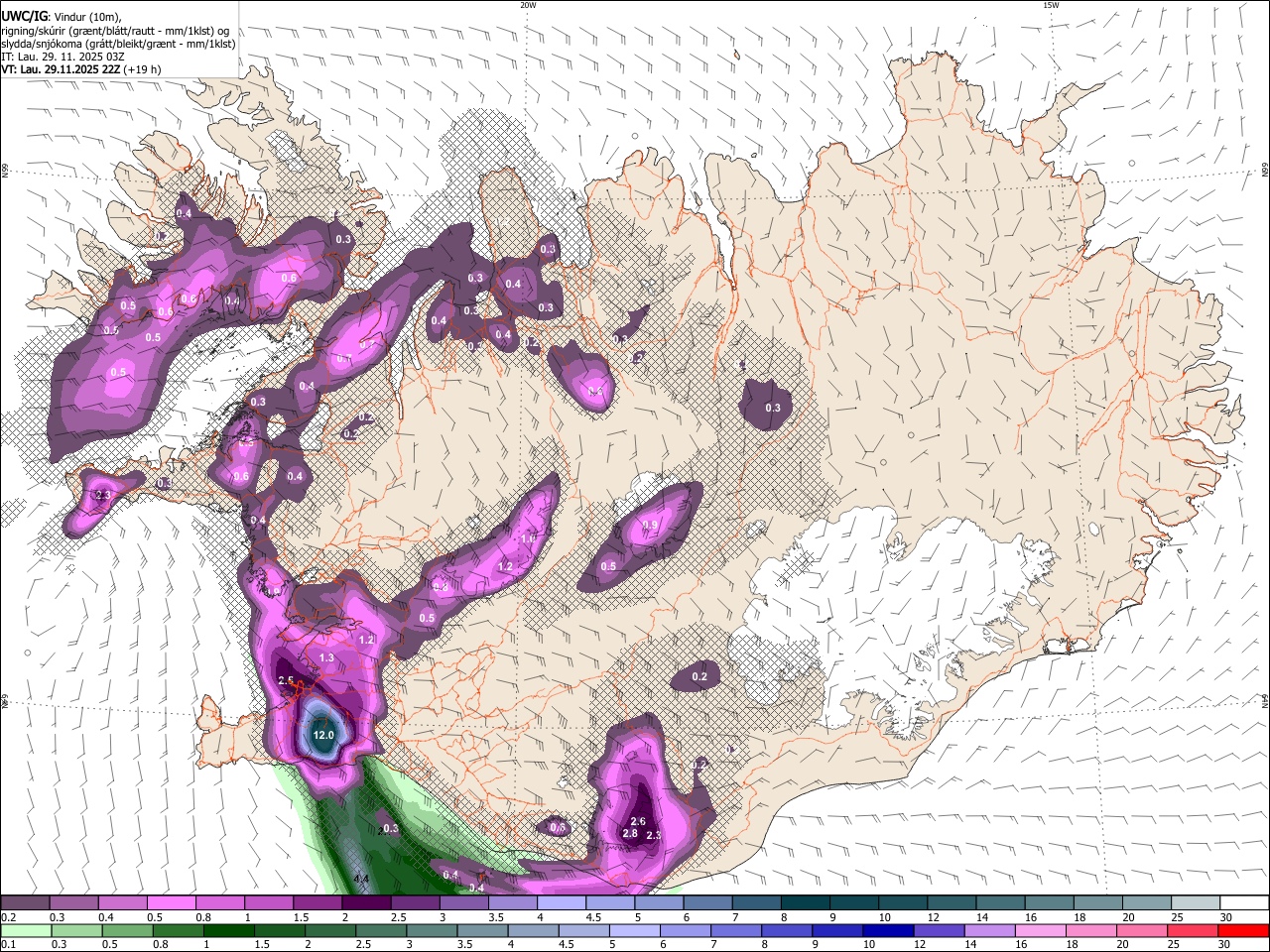Click the lower legend swatch labeled 4
This screenshot has width=1270, height=952.
click(533, 931)
